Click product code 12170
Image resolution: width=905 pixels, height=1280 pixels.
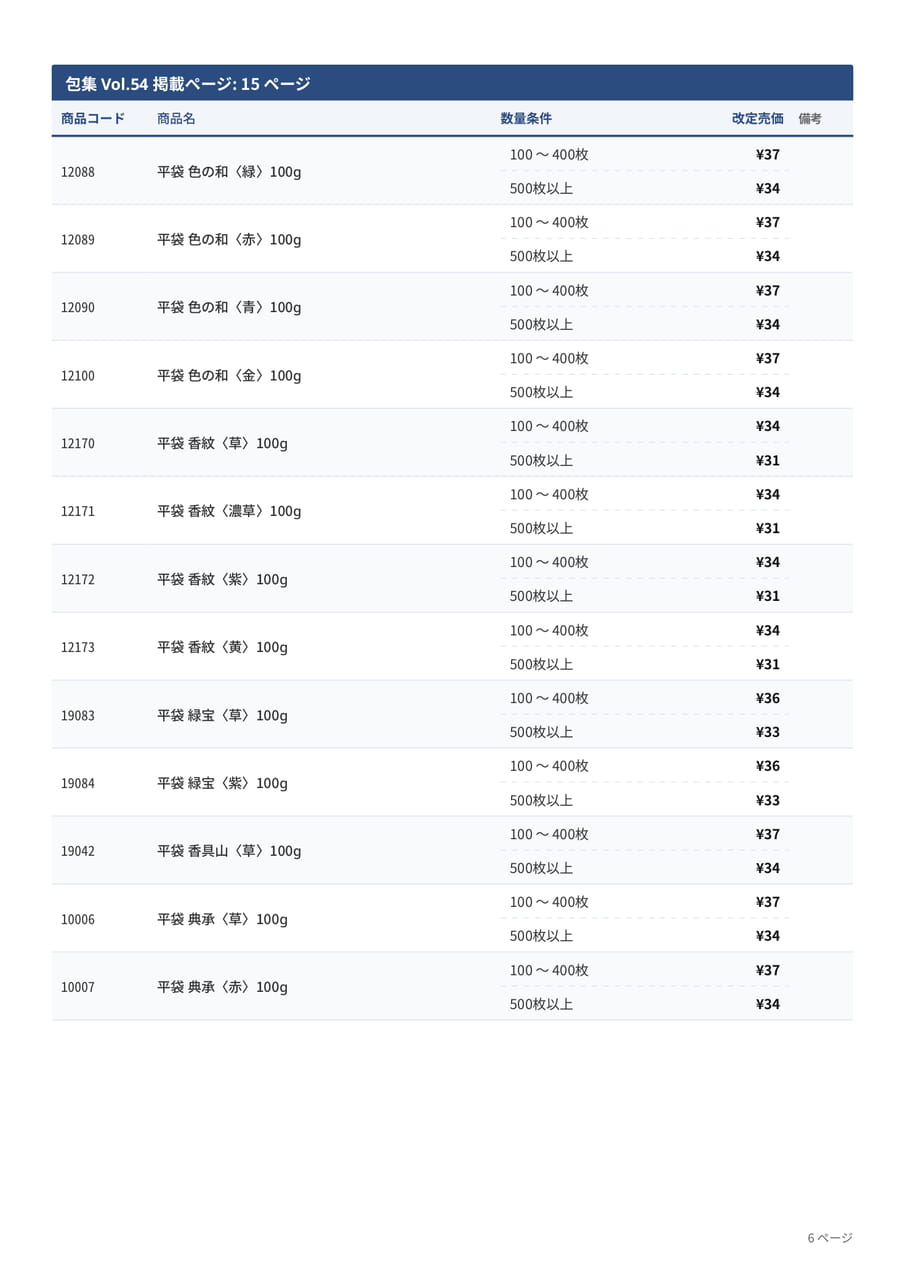coord(78,444)
